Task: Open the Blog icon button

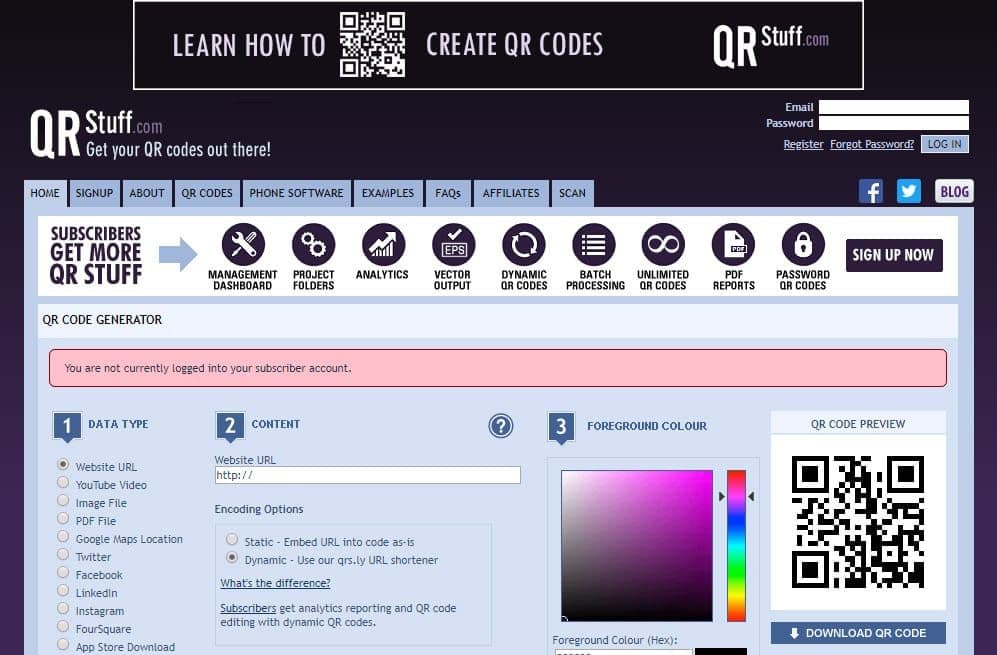Action: pyautogui.click(x=954, y=191)
